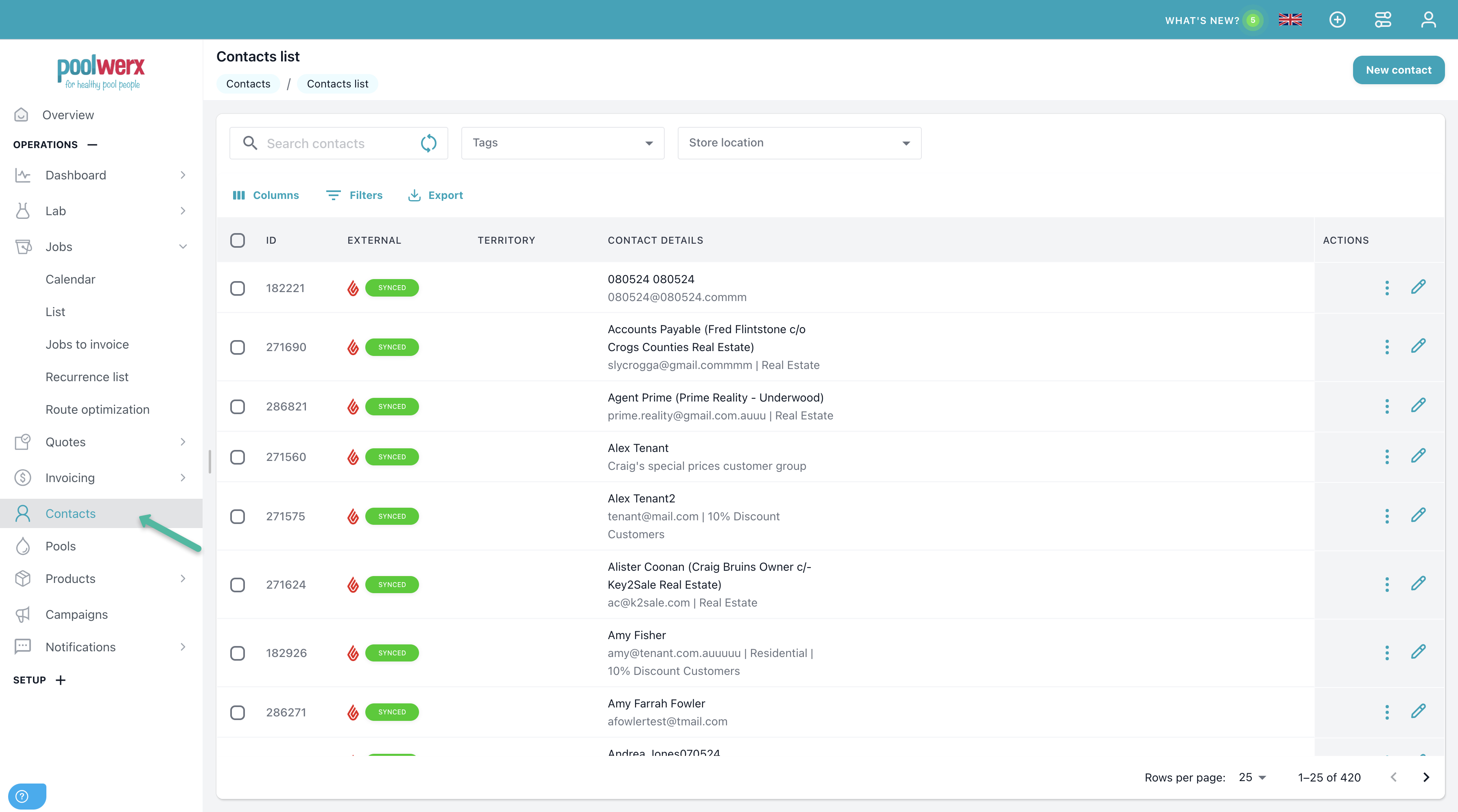Select all contacts with header checkbox
The height and width of the screenshot is (812, 1458).
pyautogui.click(x=238, y=240)
